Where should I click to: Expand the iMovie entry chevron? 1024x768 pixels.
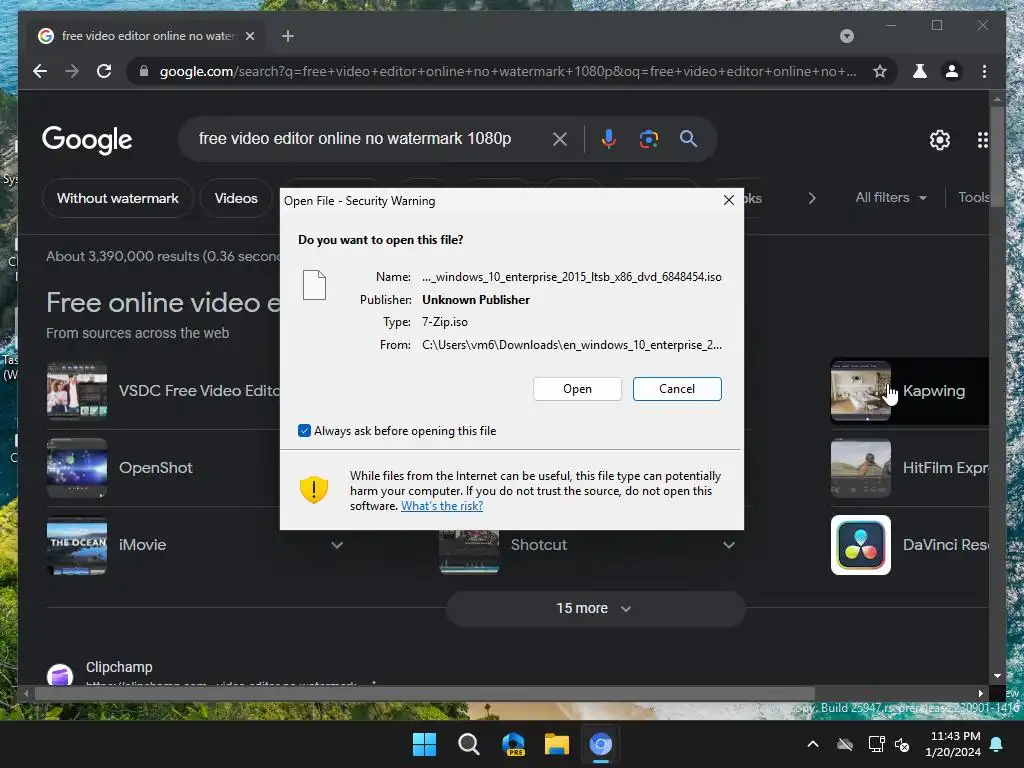[x=337, y=545]
